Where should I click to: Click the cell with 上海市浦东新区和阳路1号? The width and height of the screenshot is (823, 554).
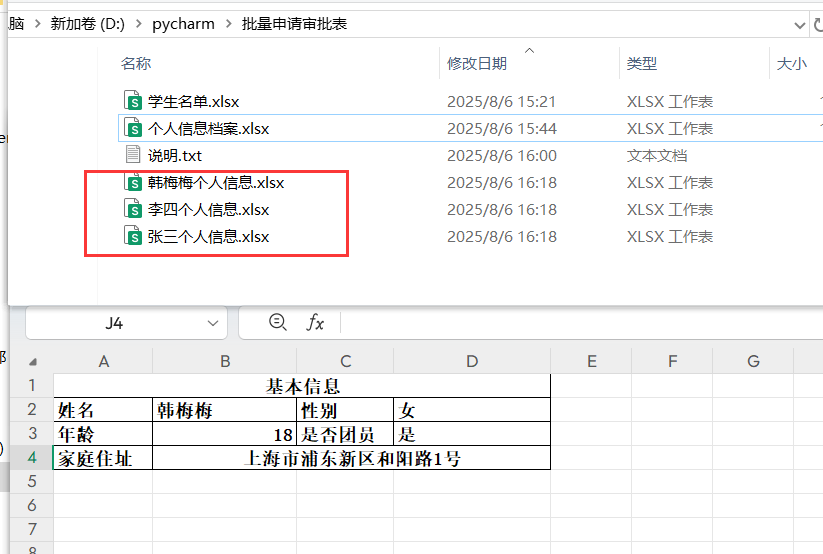point(352,458)
